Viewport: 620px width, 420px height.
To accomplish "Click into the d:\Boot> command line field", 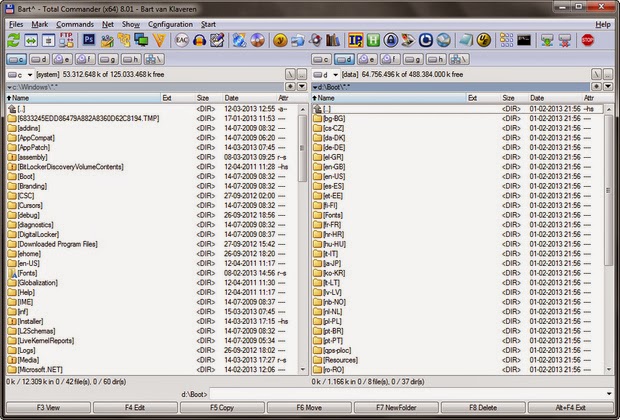I will (406, 394).
